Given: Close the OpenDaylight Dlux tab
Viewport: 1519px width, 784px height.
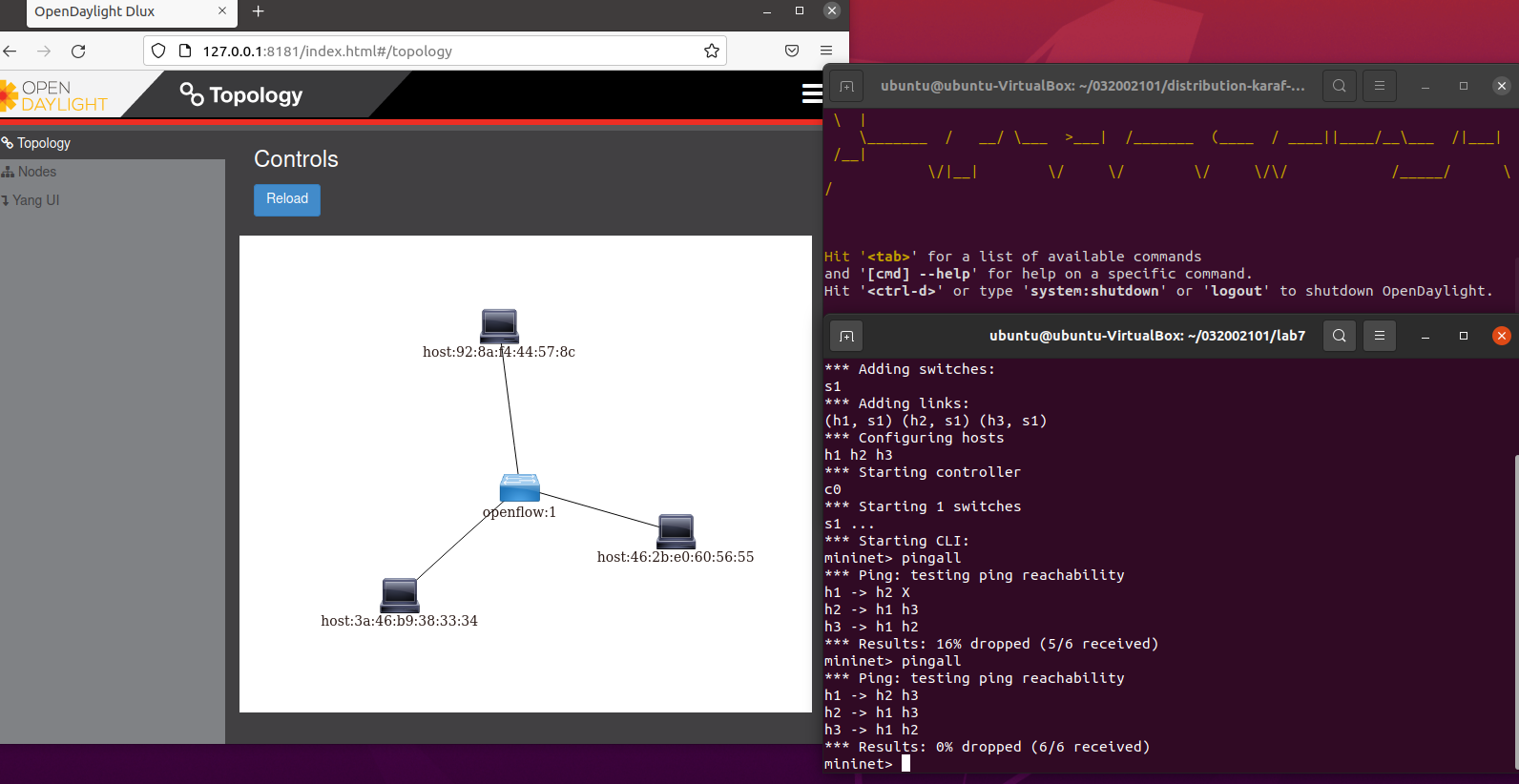Looking at the screenshot, I should pyautogui.click(x=222, y=11).
